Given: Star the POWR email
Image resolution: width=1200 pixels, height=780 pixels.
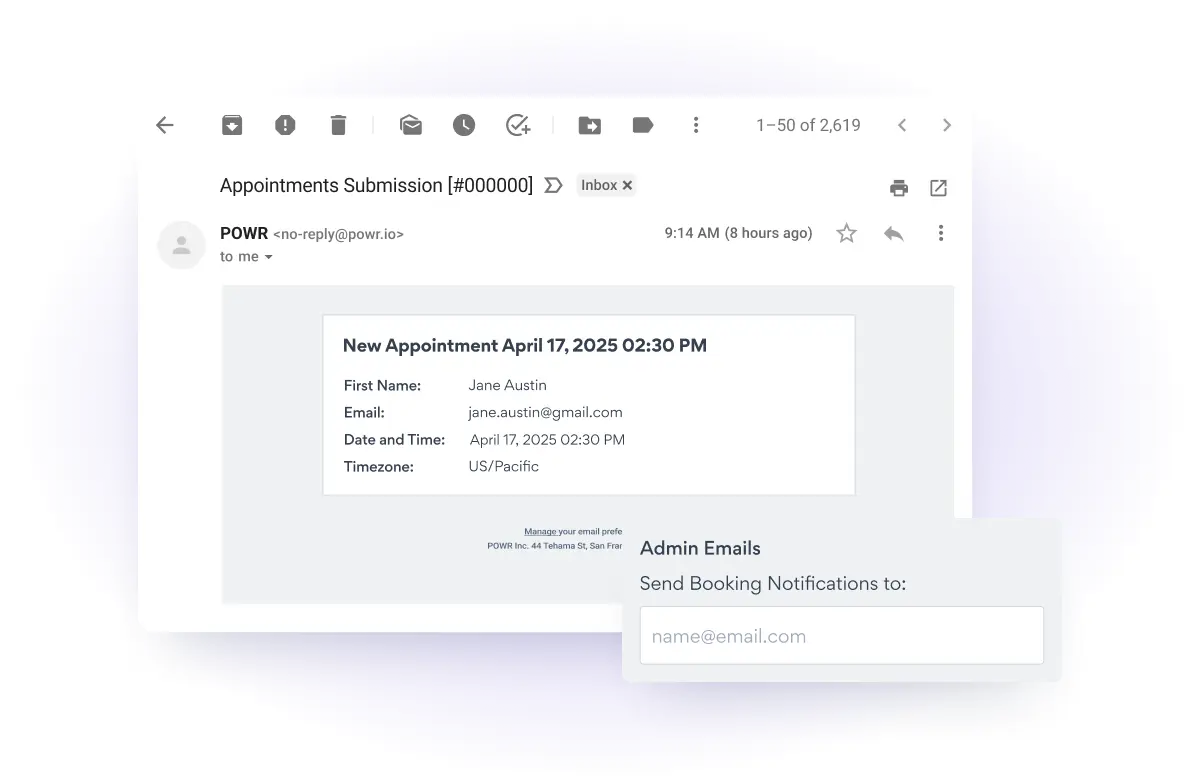Looking at the screenshot, I should click(x=847, y=233).
